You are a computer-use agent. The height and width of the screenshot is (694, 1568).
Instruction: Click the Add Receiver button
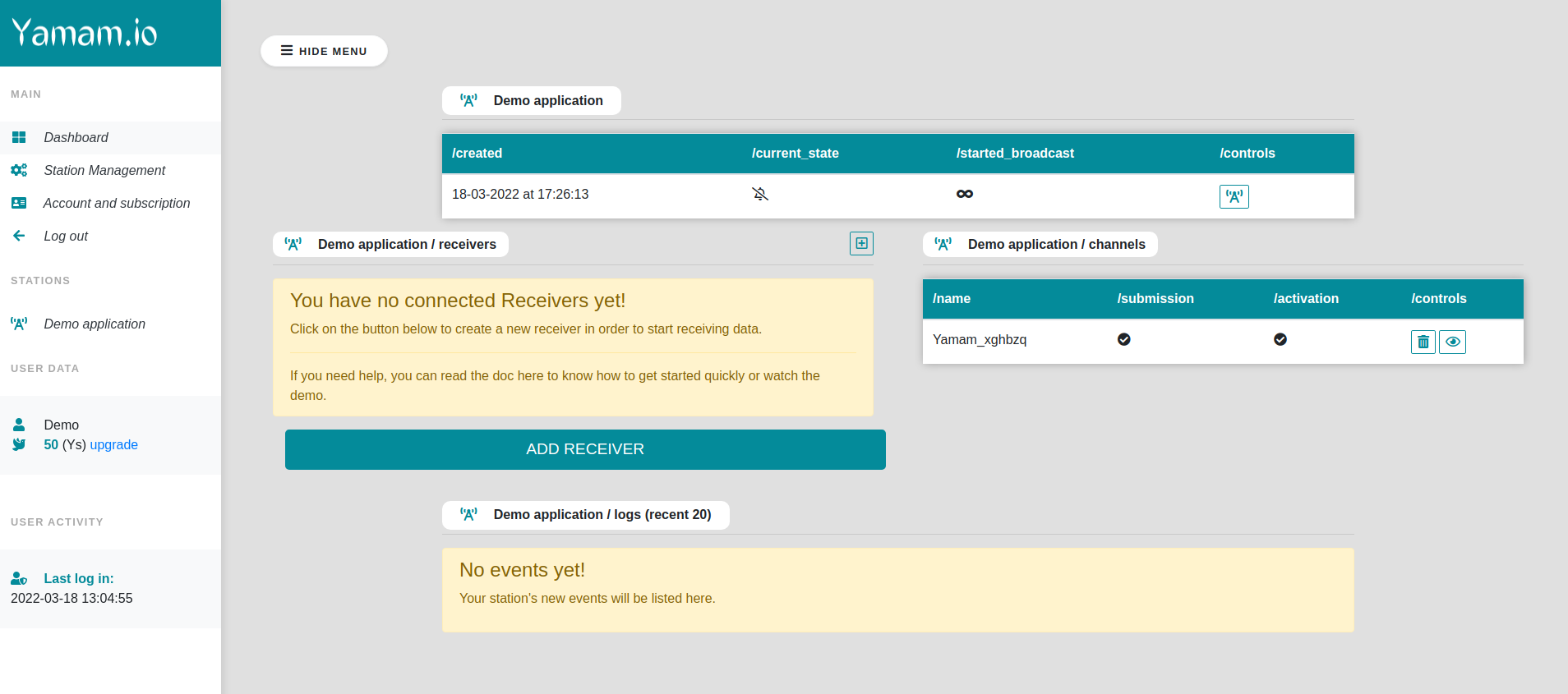coord(585,449)
